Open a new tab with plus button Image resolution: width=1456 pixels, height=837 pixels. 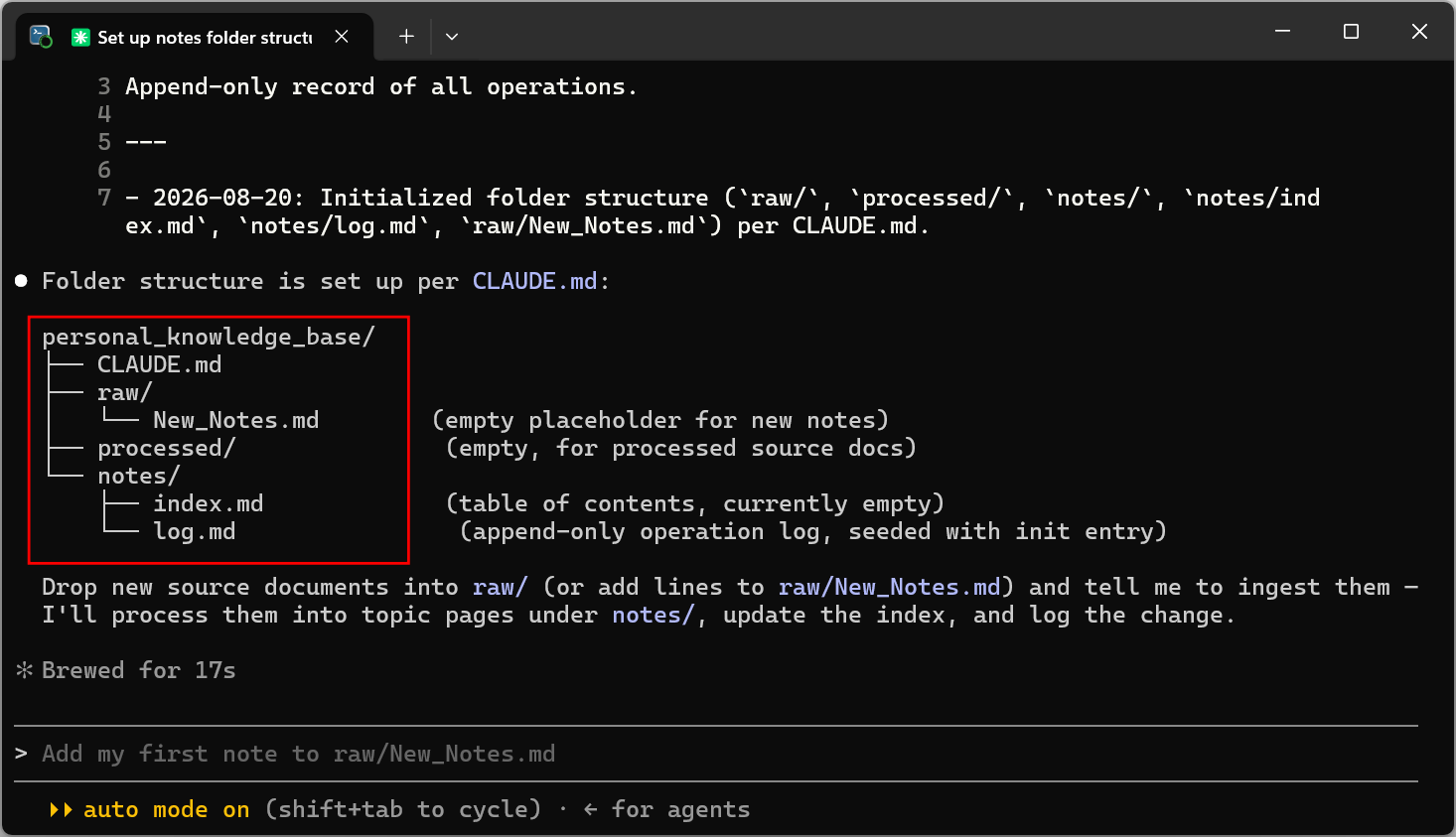pos(406,37)
